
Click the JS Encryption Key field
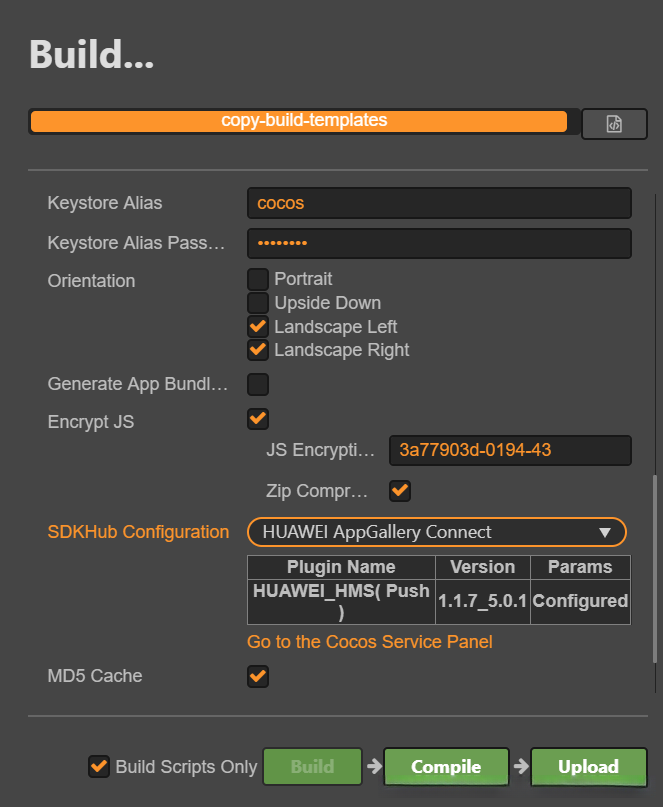[510, 450]
